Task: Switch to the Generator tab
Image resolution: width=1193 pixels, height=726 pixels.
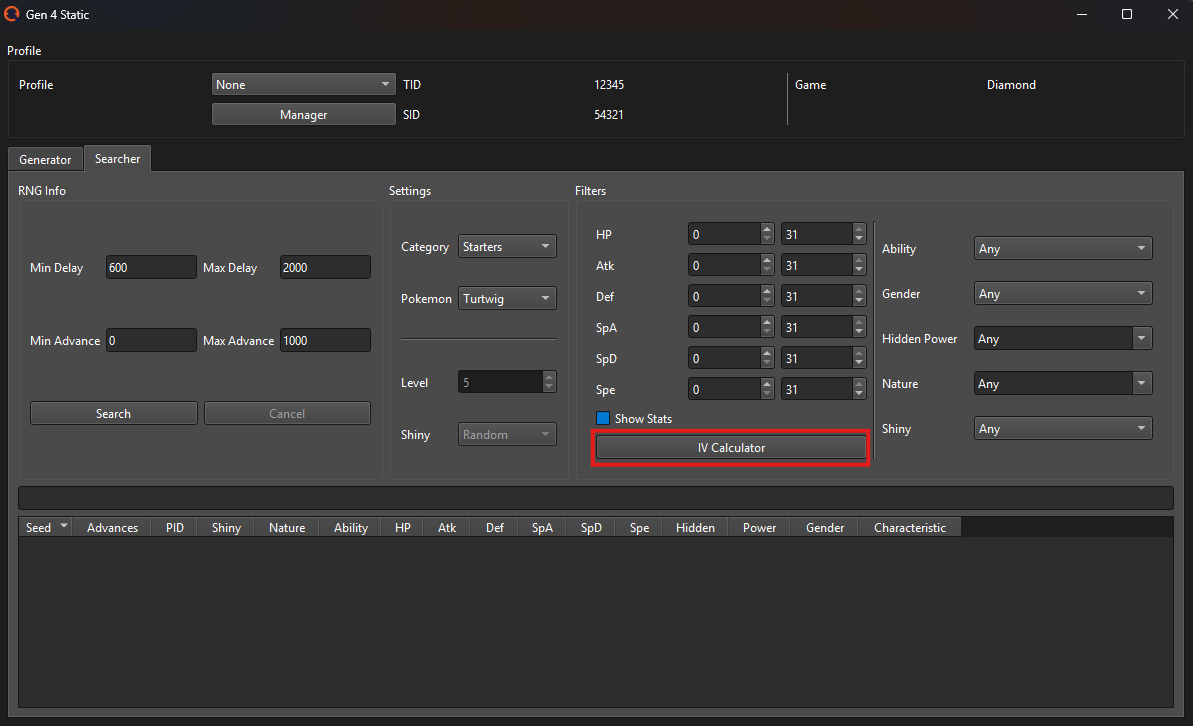Action: (45, 159)
